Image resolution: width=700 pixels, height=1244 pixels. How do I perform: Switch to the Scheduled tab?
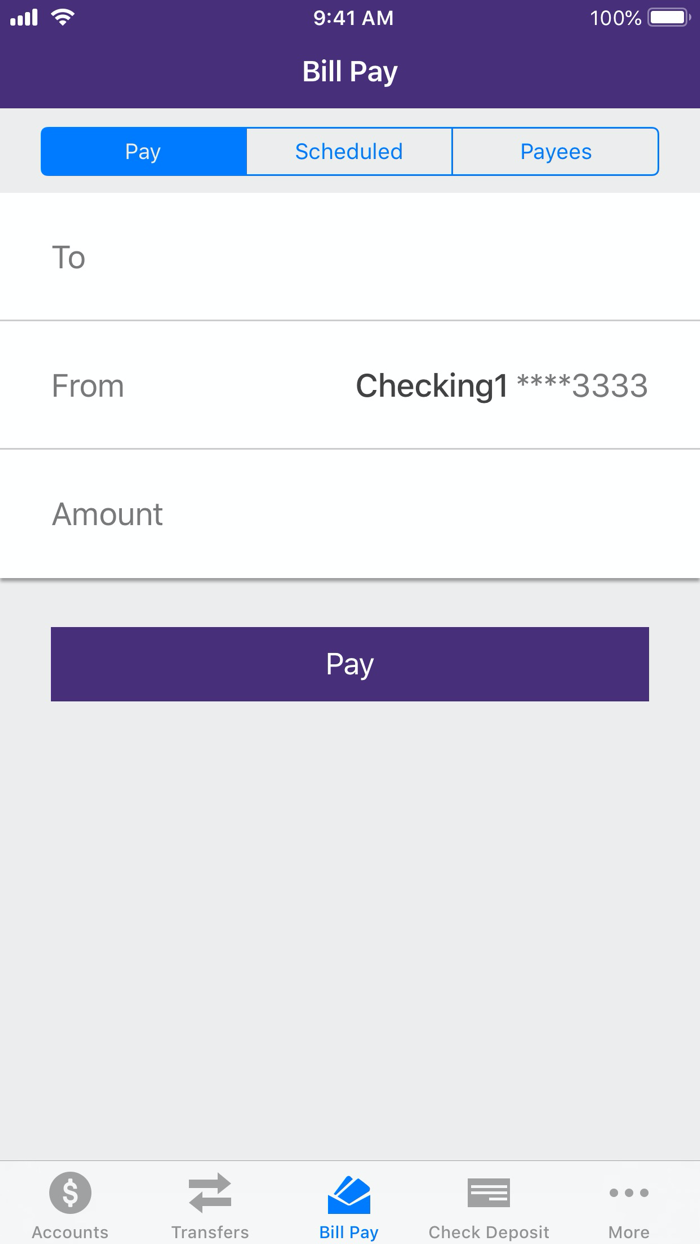[349, 151]
